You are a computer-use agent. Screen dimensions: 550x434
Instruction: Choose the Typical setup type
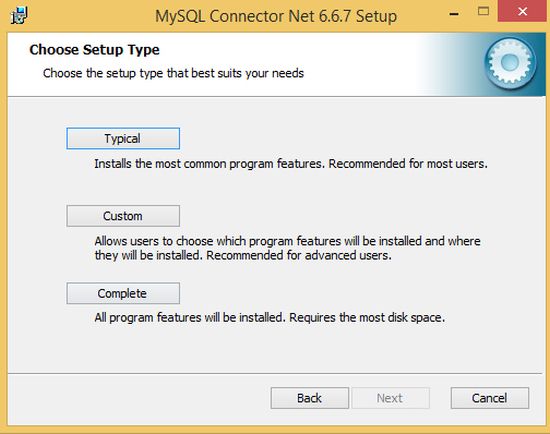(x=123, y=138)
